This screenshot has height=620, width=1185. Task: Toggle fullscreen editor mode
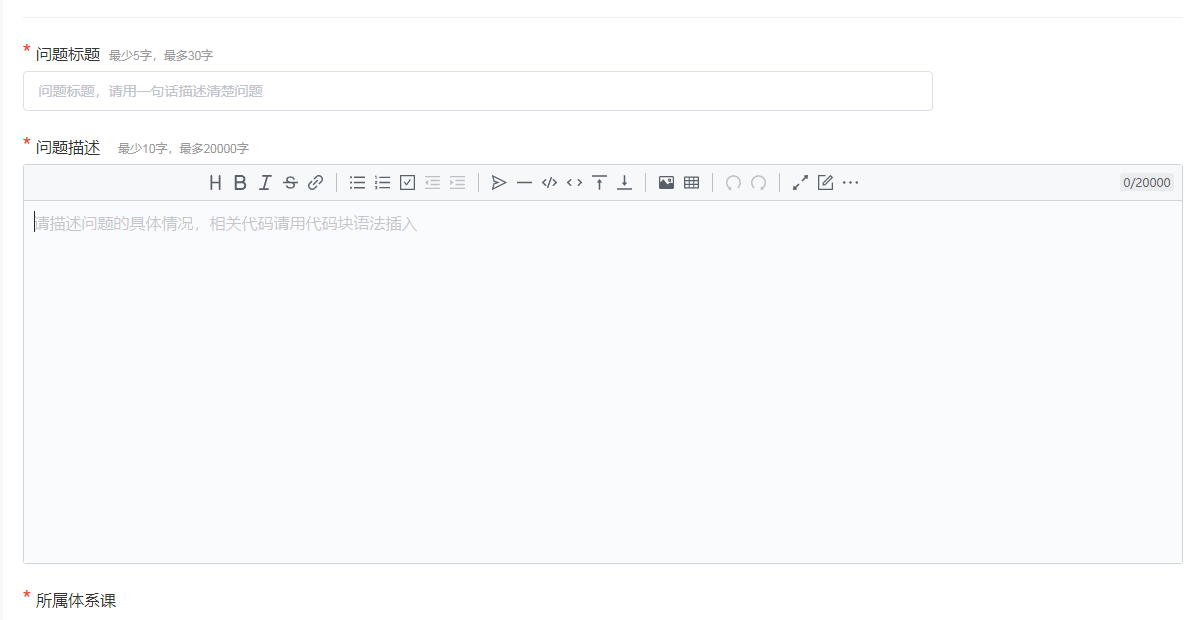(x=800, y=183)
